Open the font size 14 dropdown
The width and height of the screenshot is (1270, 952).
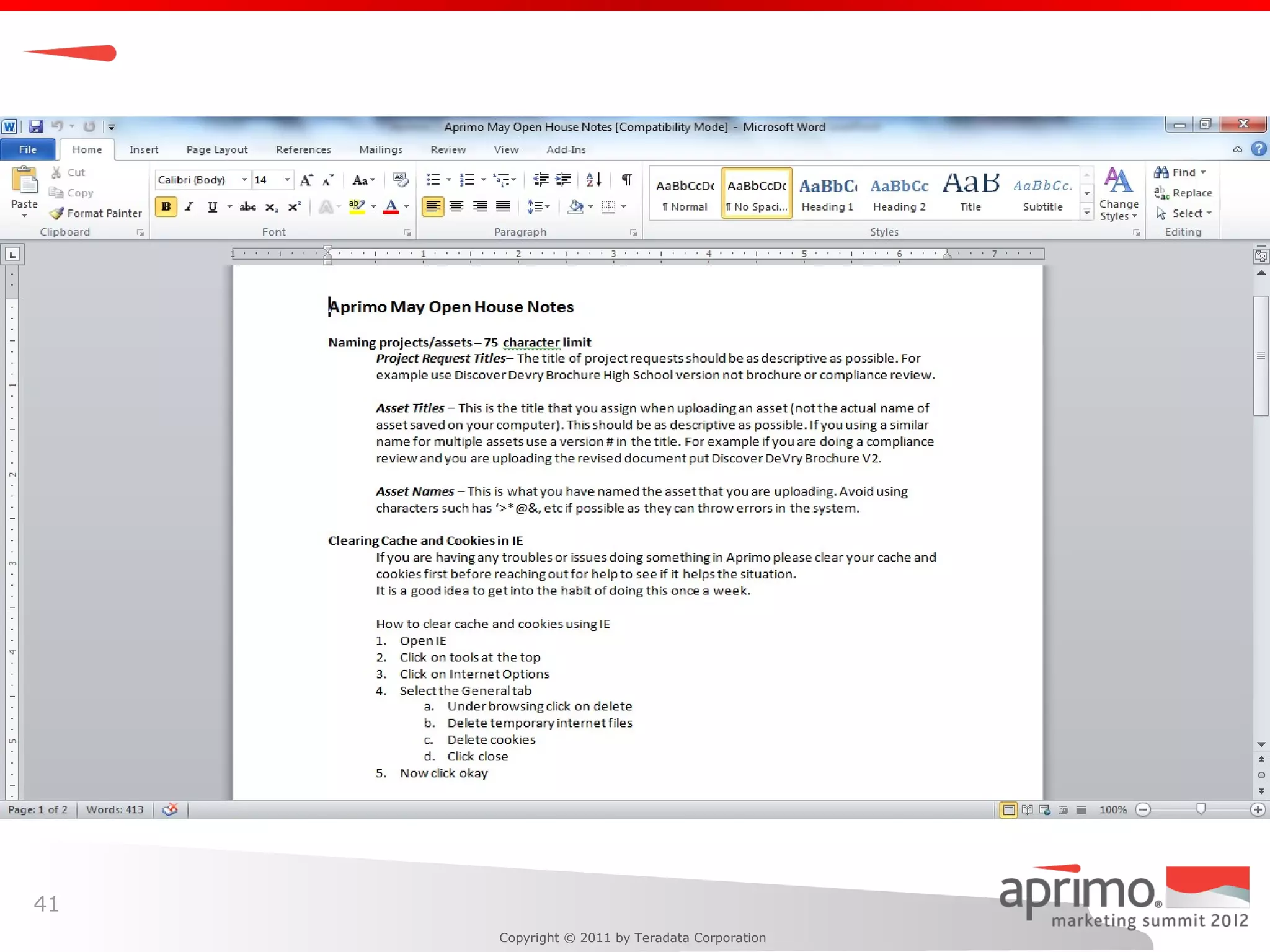[287, 180]
